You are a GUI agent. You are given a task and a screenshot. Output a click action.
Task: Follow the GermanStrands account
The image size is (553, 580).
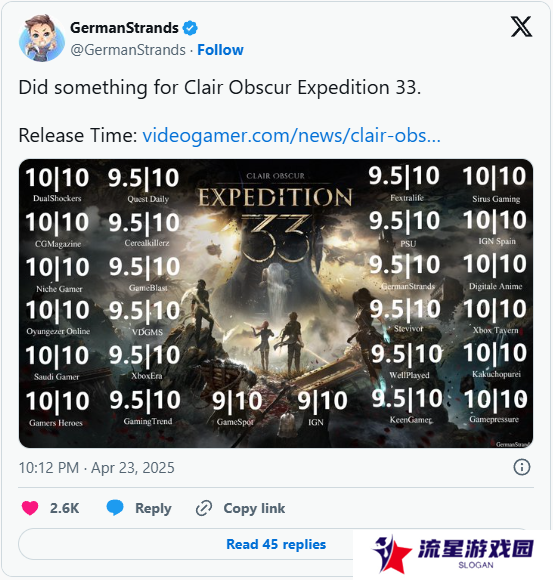coord(220,50)
